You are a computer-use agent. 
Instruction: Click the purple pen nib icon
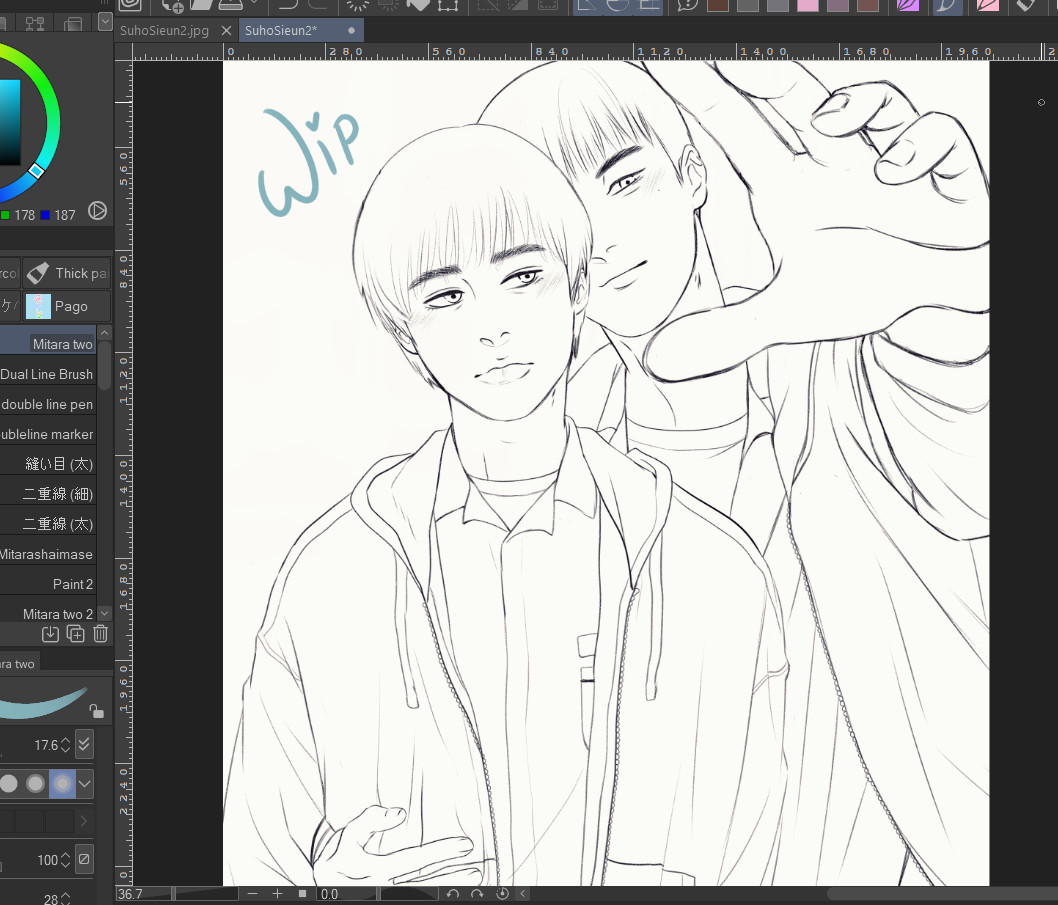tap(908, 5)
